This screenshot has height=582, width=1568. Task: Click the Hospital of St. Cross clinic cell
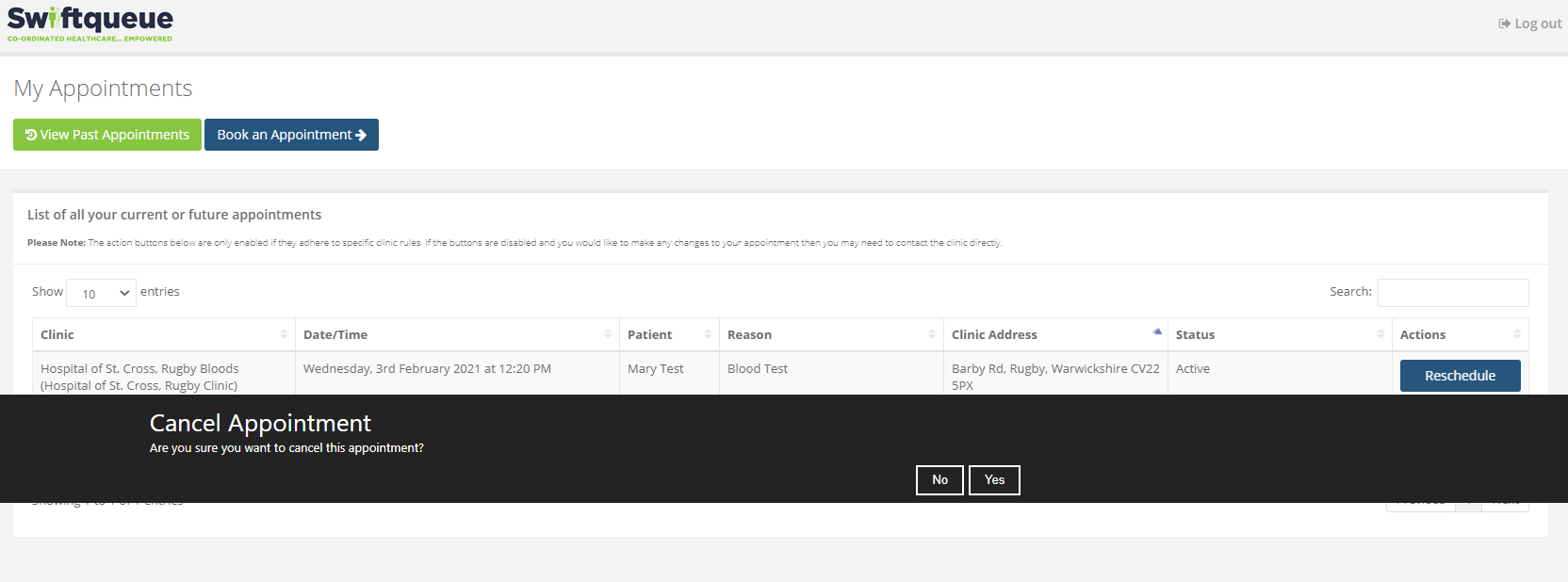point(139,376)
